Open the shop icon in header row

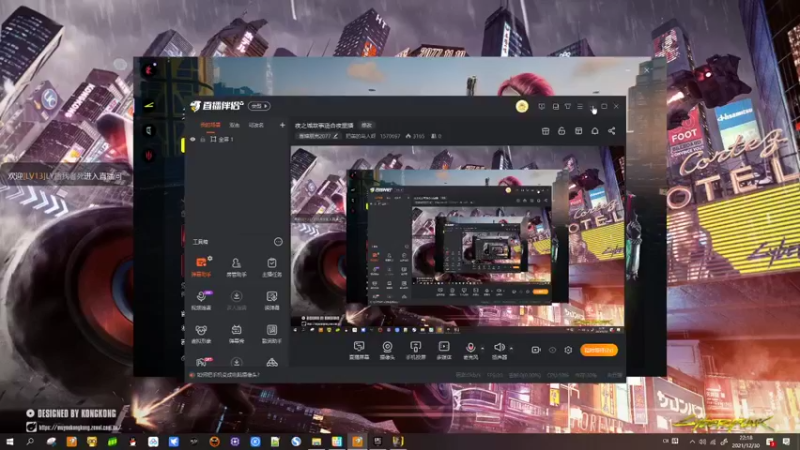pyautogui.click(x=545, y=131)
